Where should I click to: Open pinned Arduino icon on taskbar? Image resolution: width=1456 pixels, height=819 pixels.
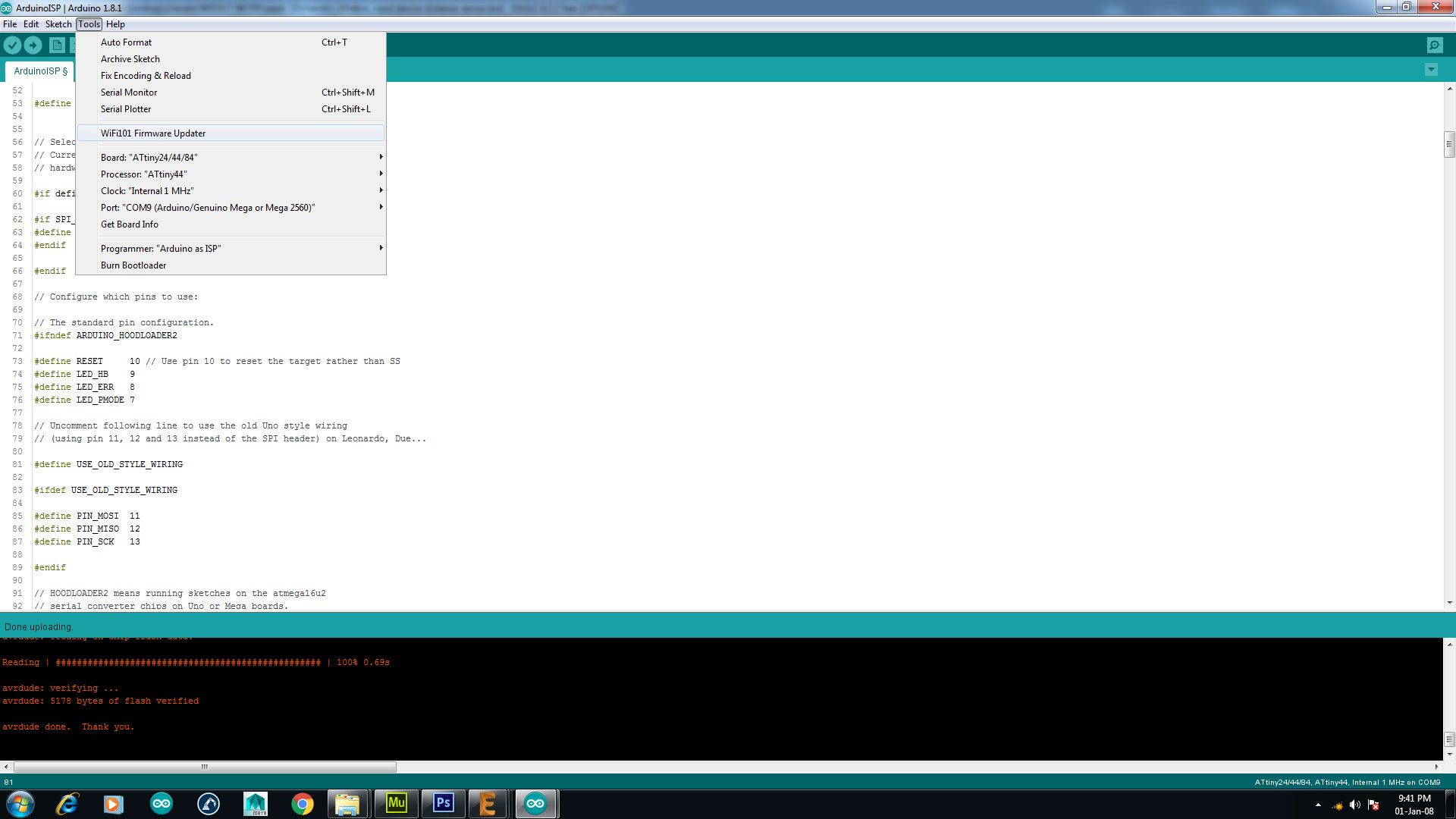click(x=162, y=804)
